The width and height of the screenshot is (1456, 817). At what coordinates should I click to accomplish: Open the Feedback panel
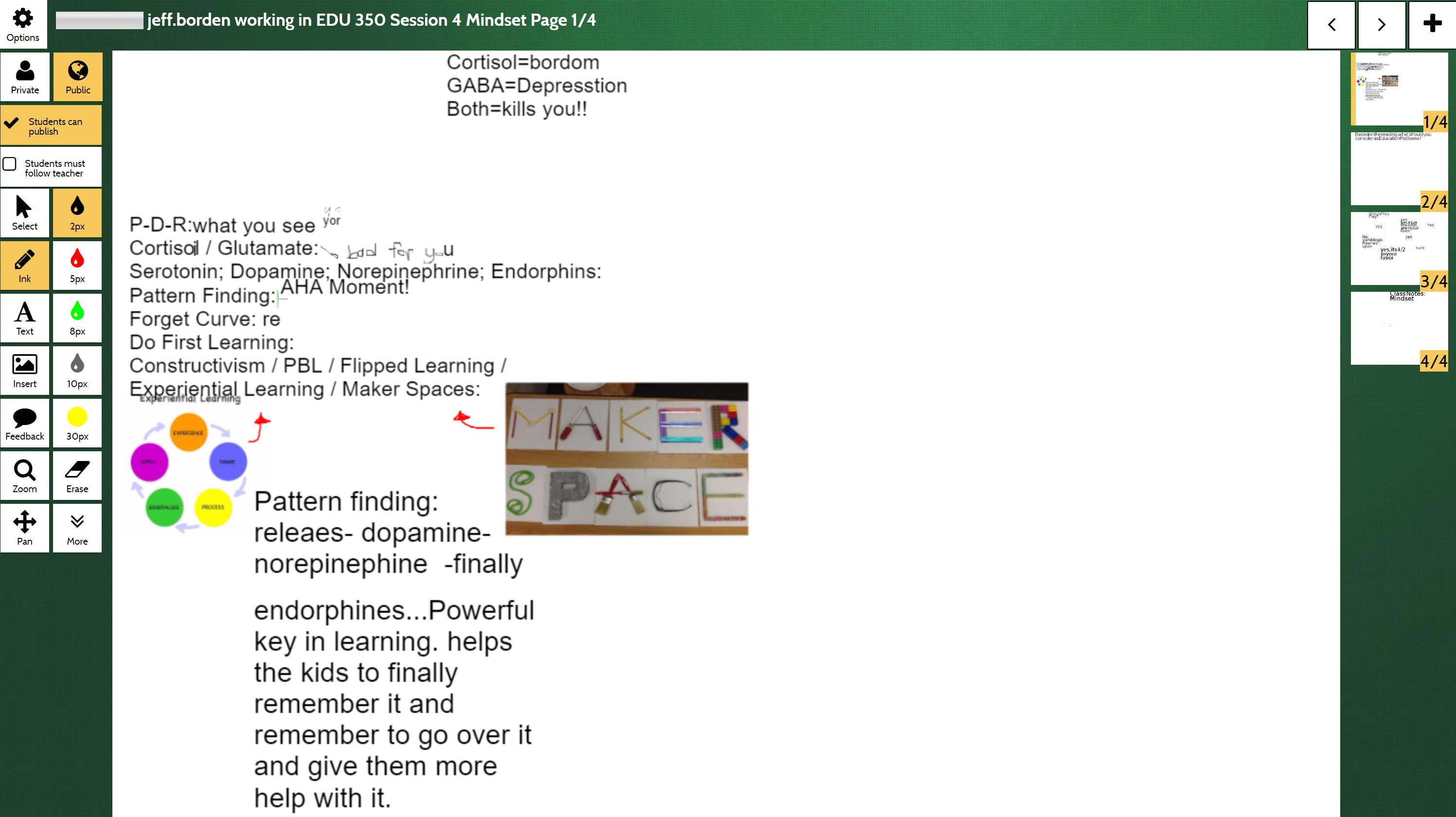pyautogui.click(x=24, y=423)
